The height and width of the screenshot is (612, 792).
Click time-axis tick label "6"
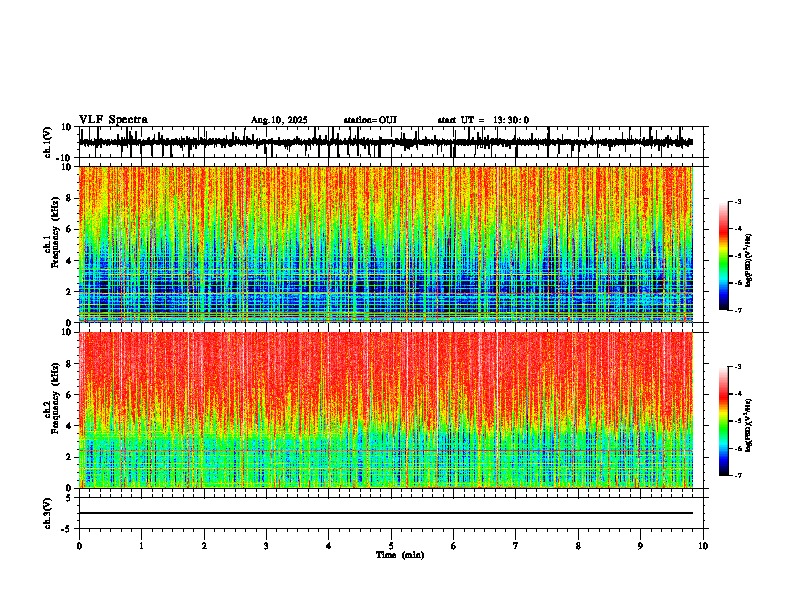[454, 546]
